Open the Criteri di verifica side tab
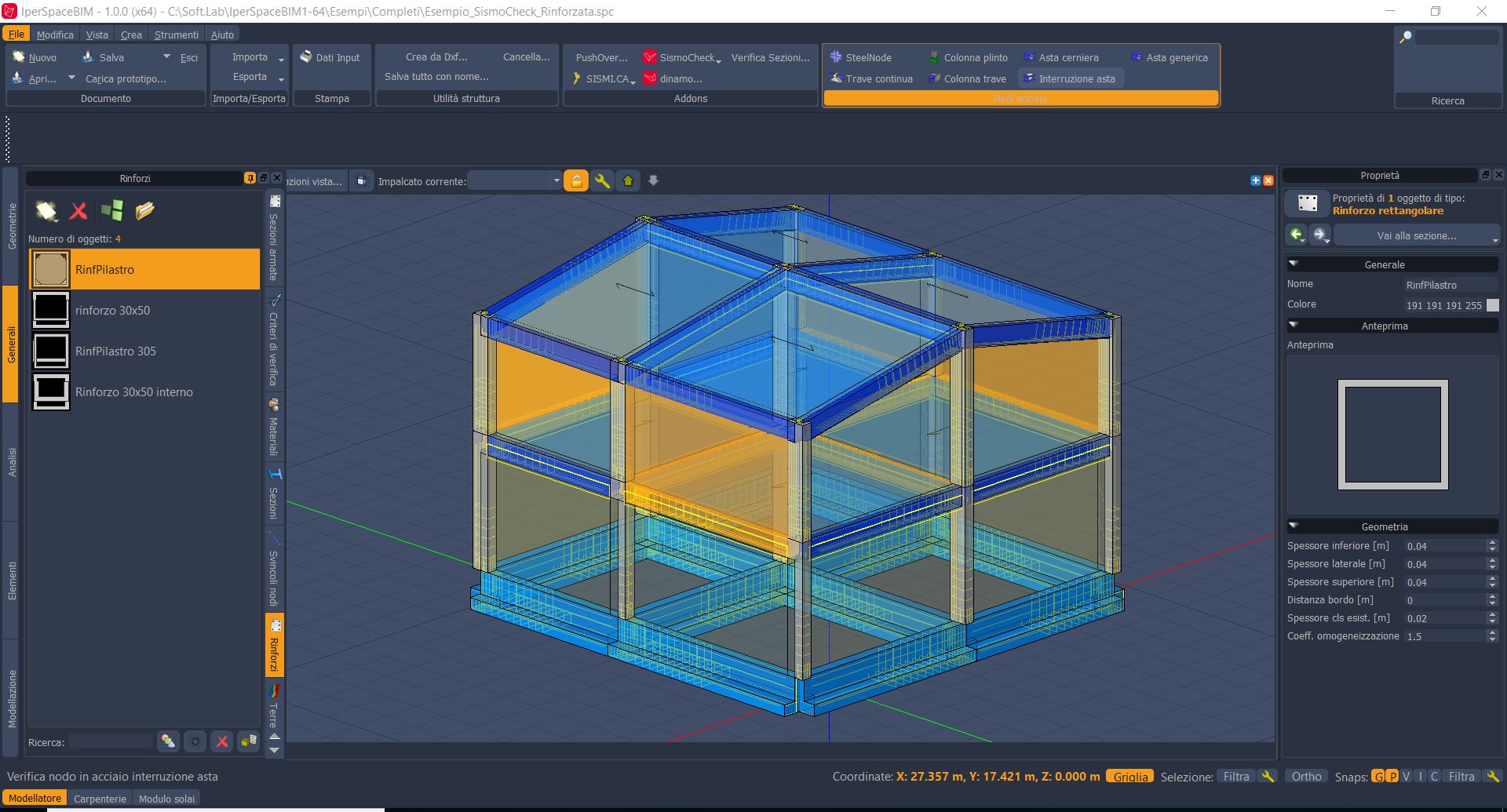This screenshot has height=812, width=1507. [x=274, y=340]
